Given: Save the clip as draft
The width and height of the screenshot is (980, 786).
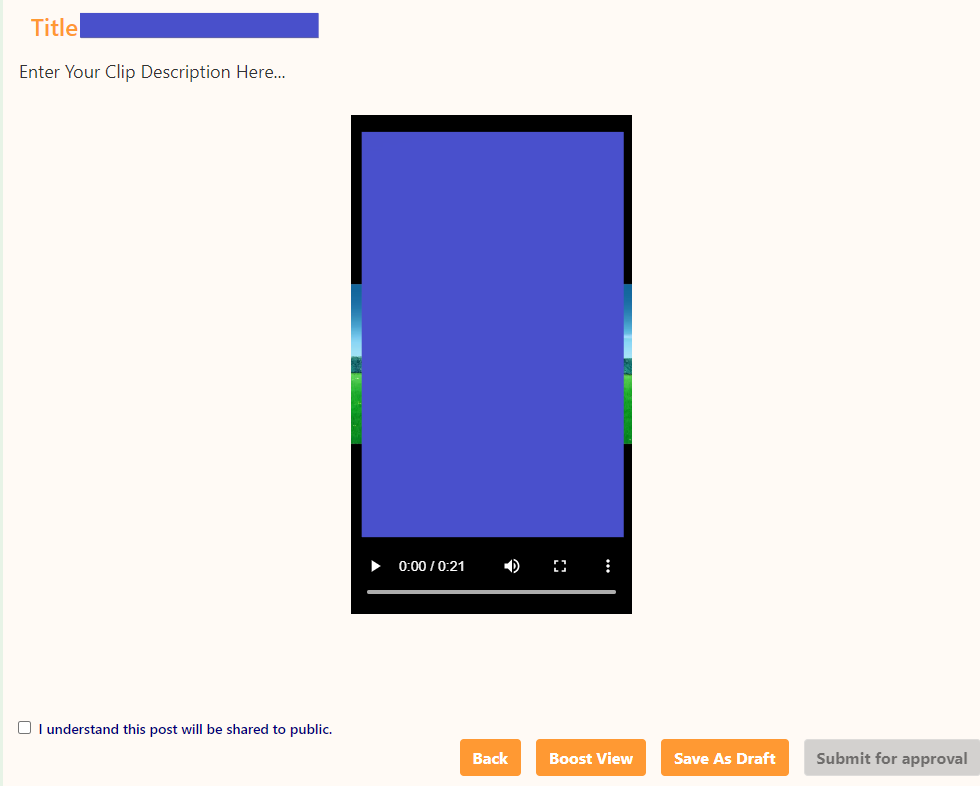Looking at the screenshot, I should pos(724,758).
